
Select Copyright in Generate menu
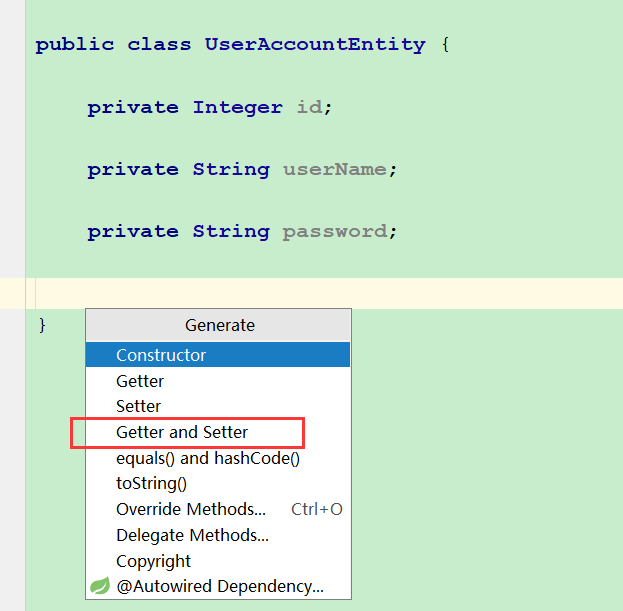[218, 561]
